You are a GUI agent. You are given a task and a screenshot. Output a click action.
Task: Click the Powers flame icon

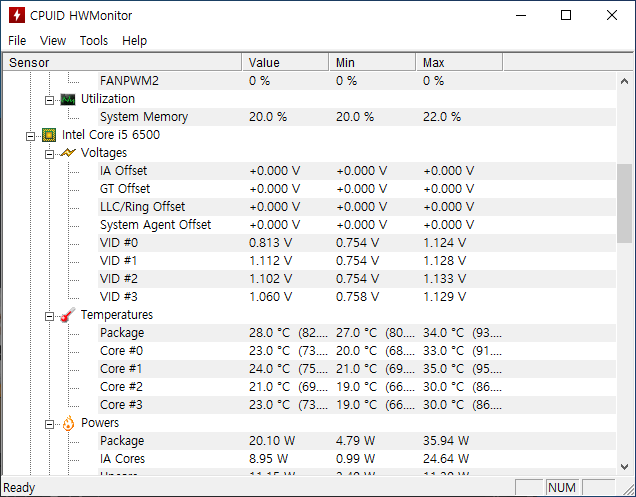(68, 423)
